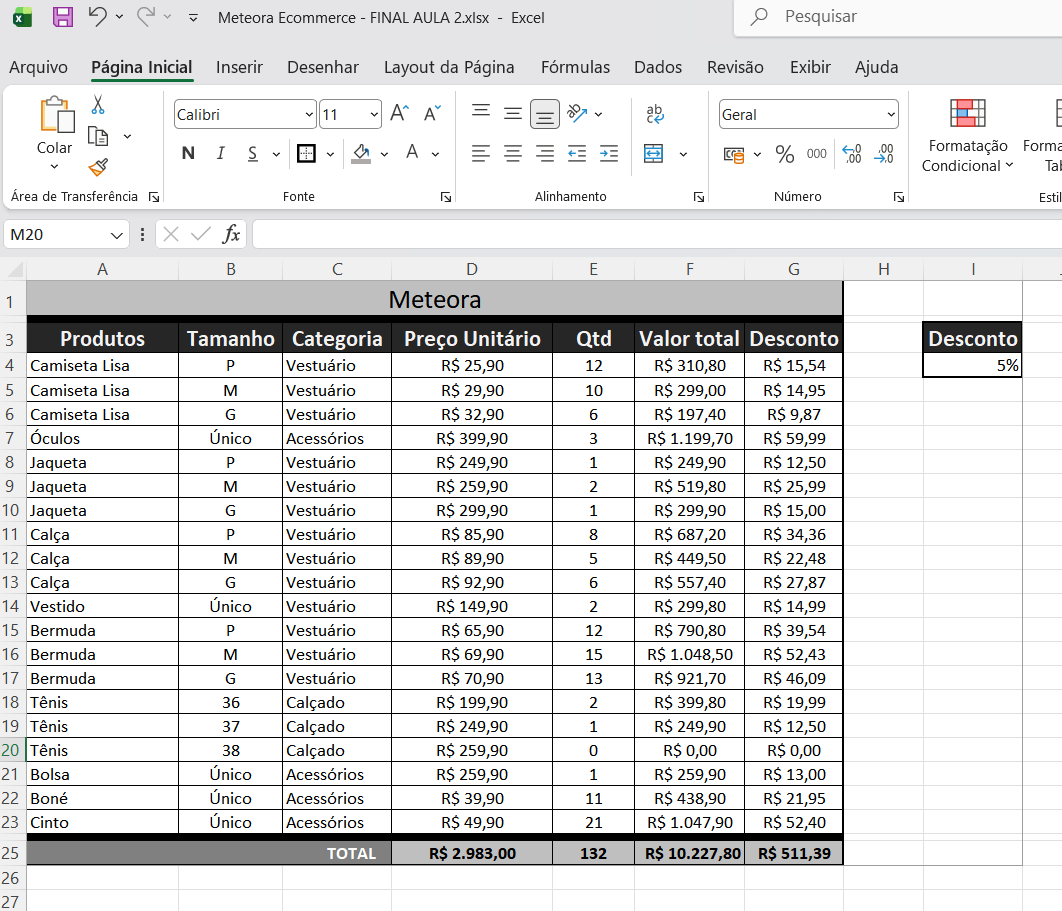Viewport: 1062px width, 911px height.
Task: Toggle bold with the N button
Action: point(188,154)
